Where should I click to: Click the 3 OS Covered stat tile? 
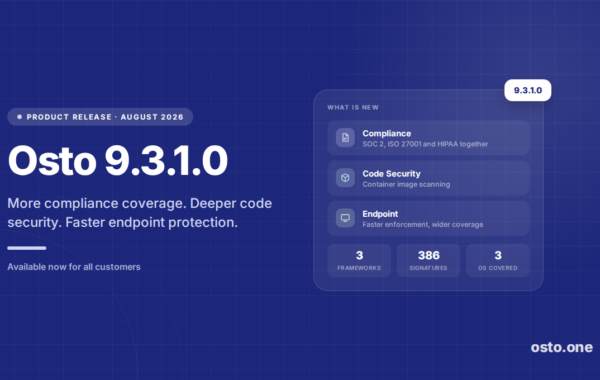(x=497, y=261)
